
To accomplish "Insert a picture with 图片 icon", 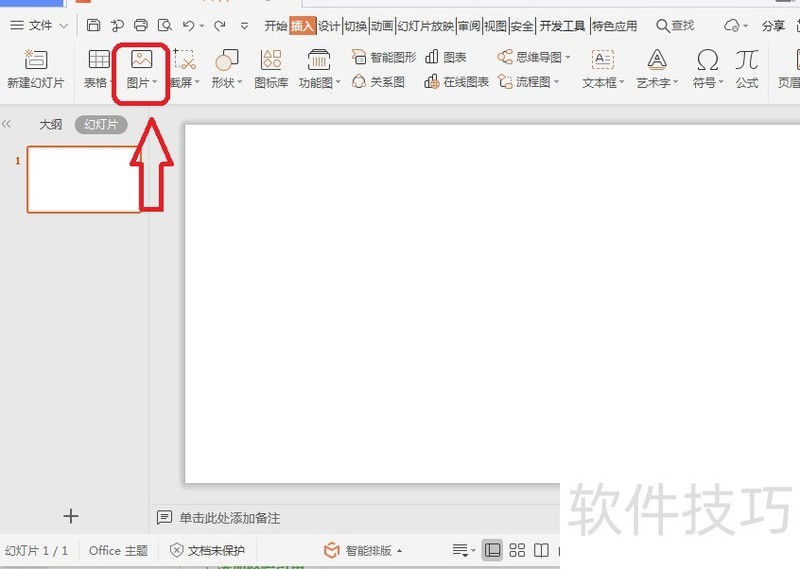I will coord(141,69).
